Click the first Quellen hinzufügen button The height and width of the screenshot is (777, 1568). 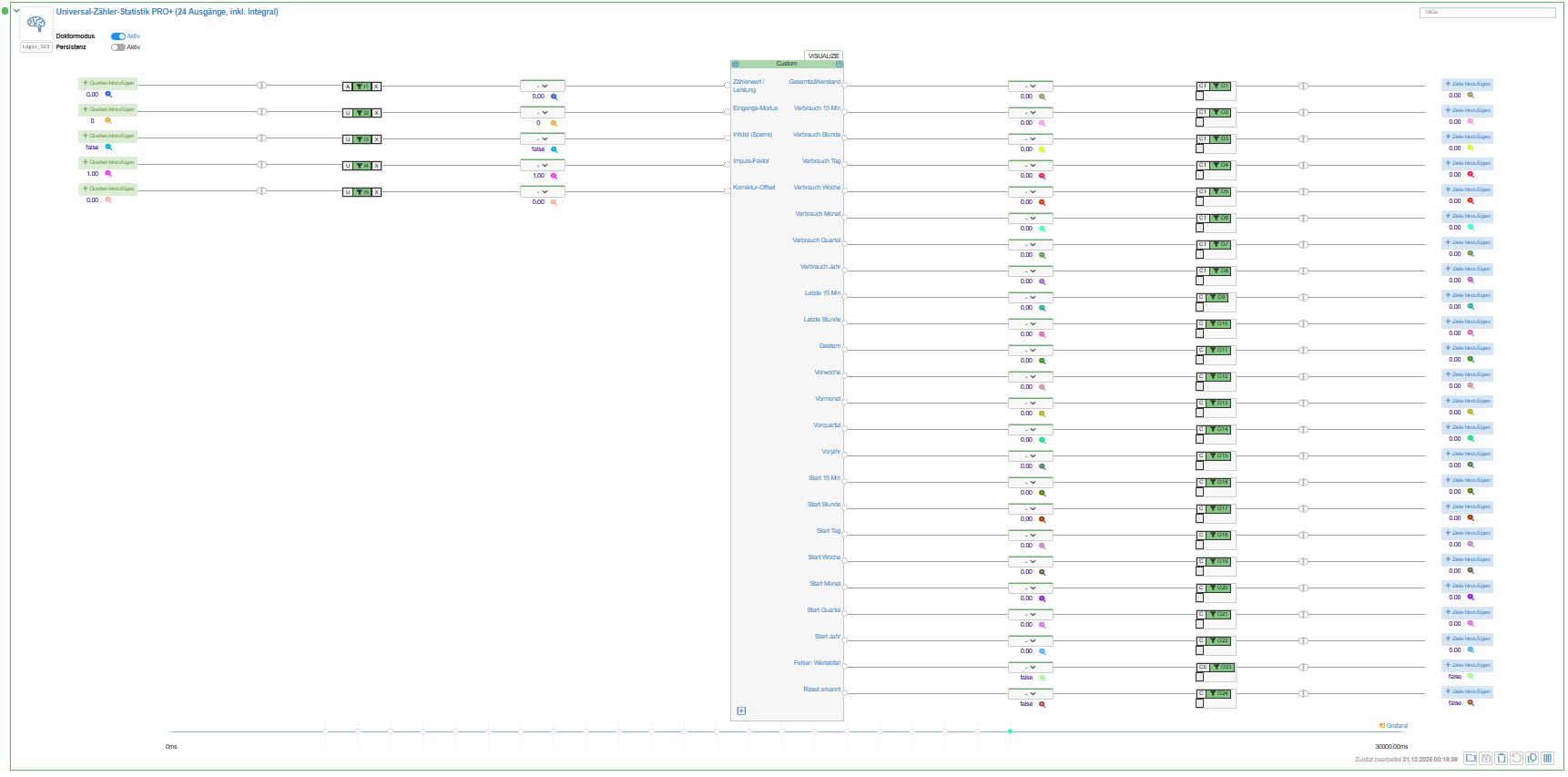[108, 83]
